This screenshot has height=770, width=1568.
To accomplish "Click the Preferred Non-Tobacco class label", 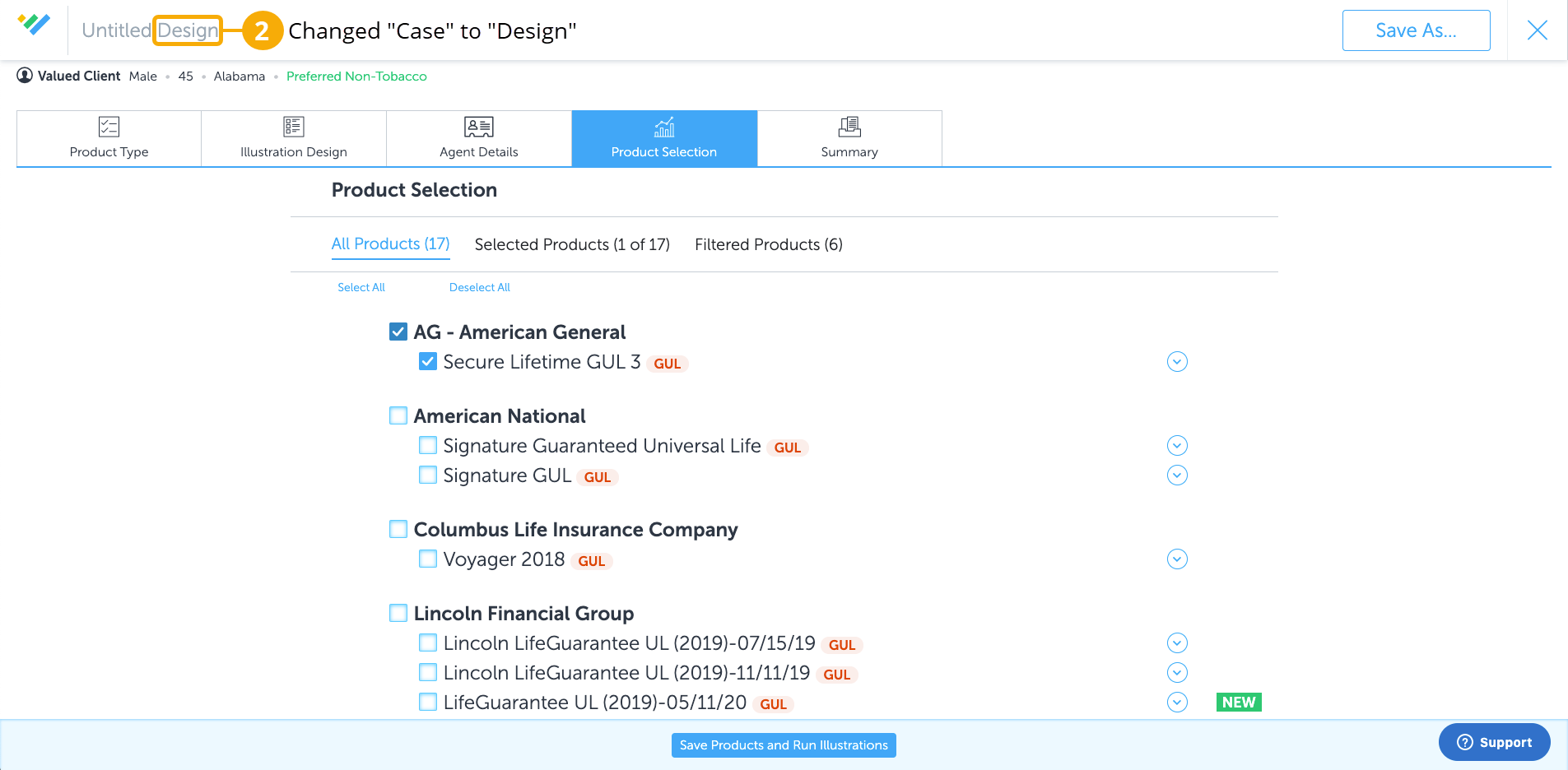I will pyautogui.click(x=356, y=77).
